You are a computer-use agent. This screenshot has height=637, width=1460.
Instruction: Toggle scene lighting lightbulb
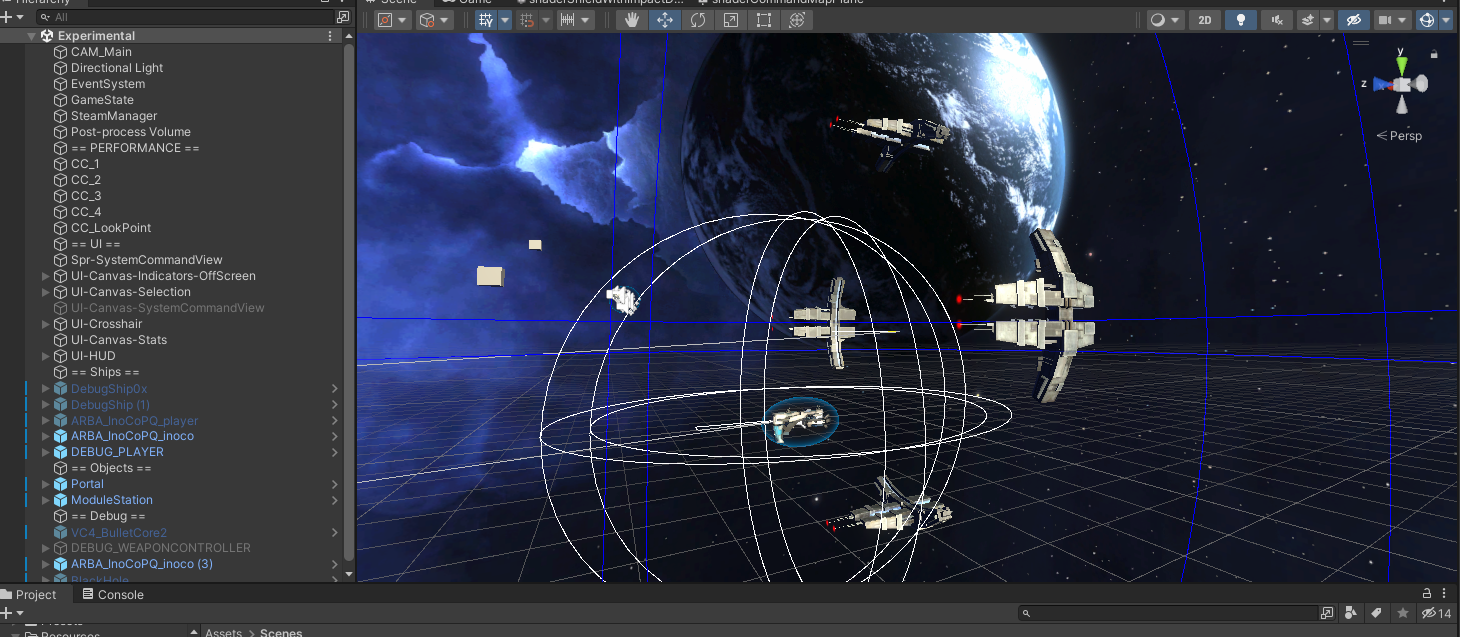[1241, 20]
